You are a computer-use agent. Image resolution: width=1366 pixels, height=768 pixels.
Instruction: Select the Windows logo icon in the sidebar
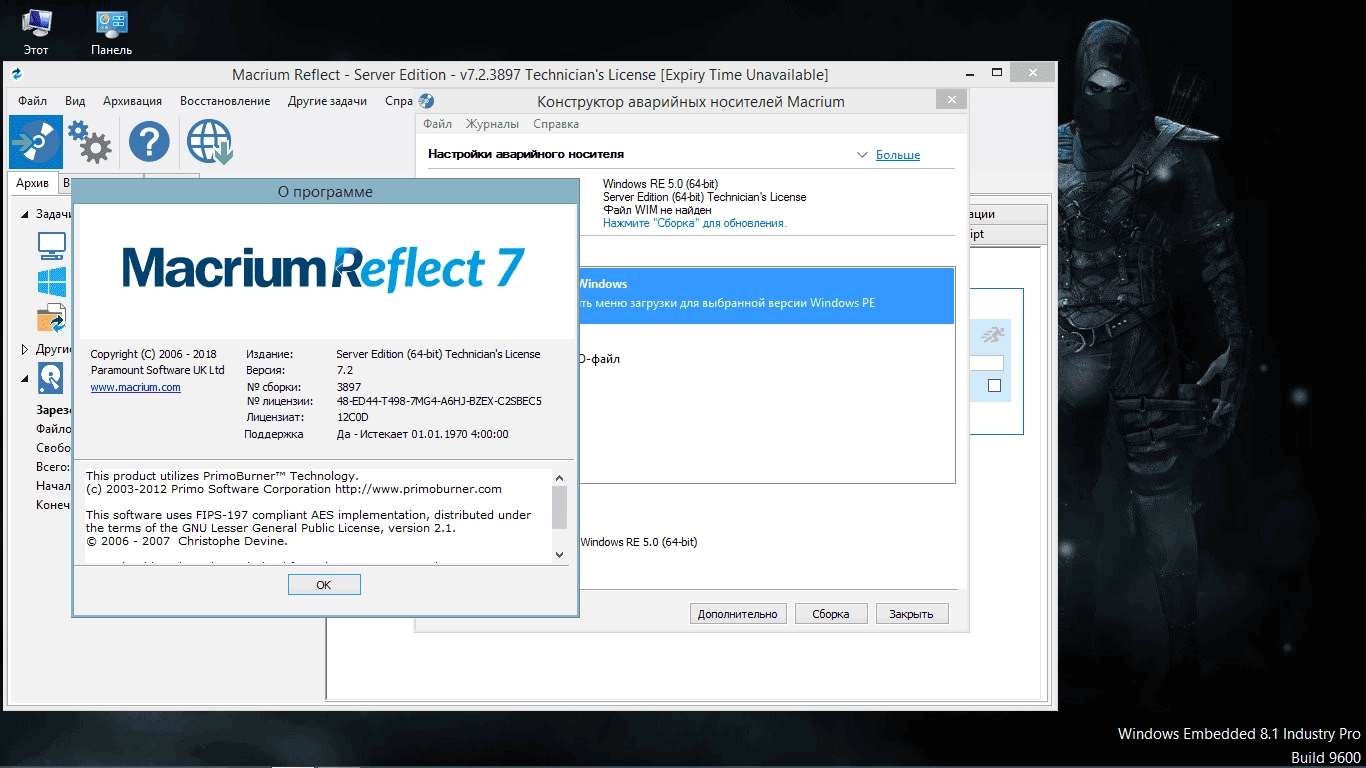tap(52, 282)
